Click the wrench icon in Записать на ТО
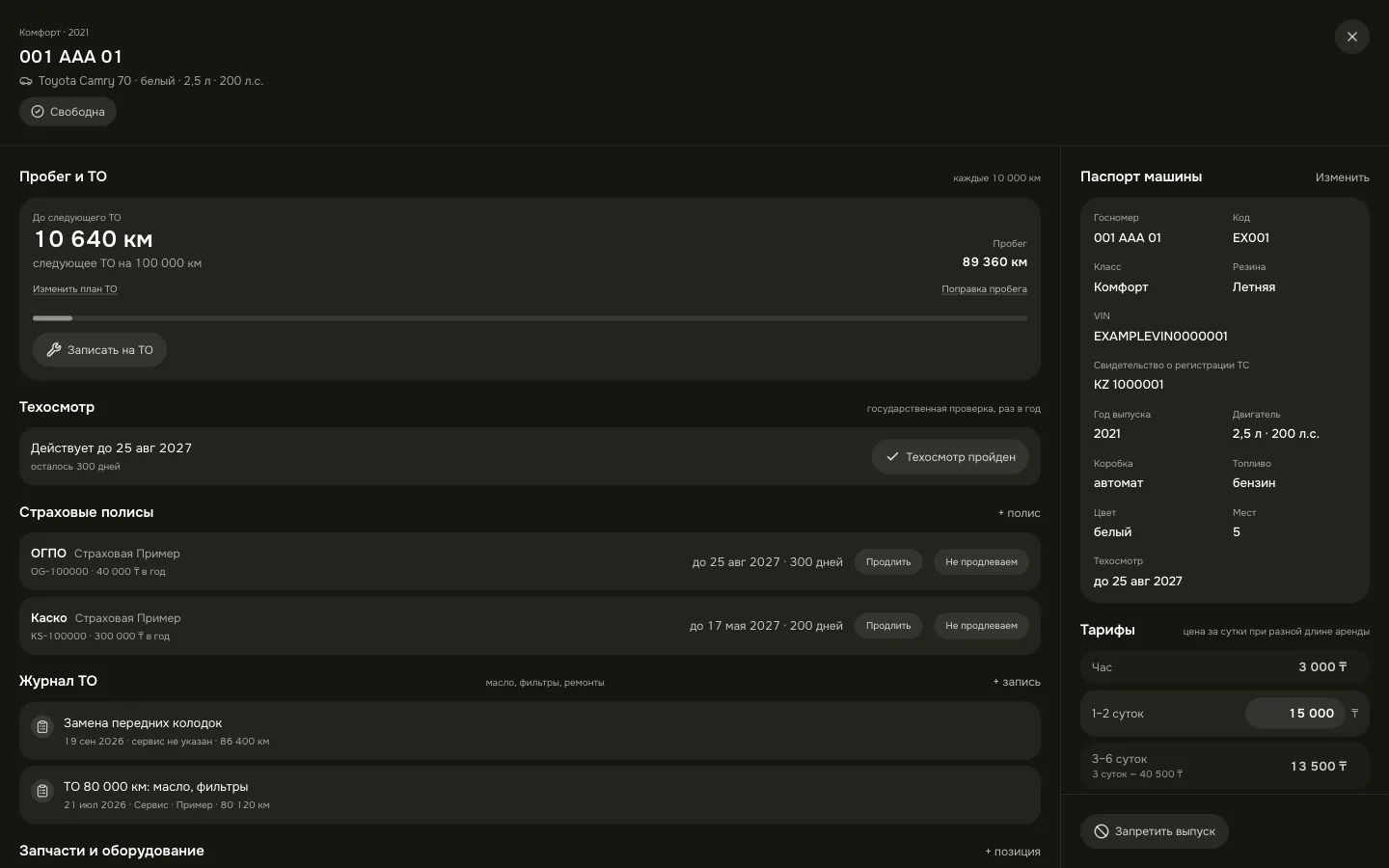The width and height of the screenshot is (1389, 868). click(x=54, y=350)
